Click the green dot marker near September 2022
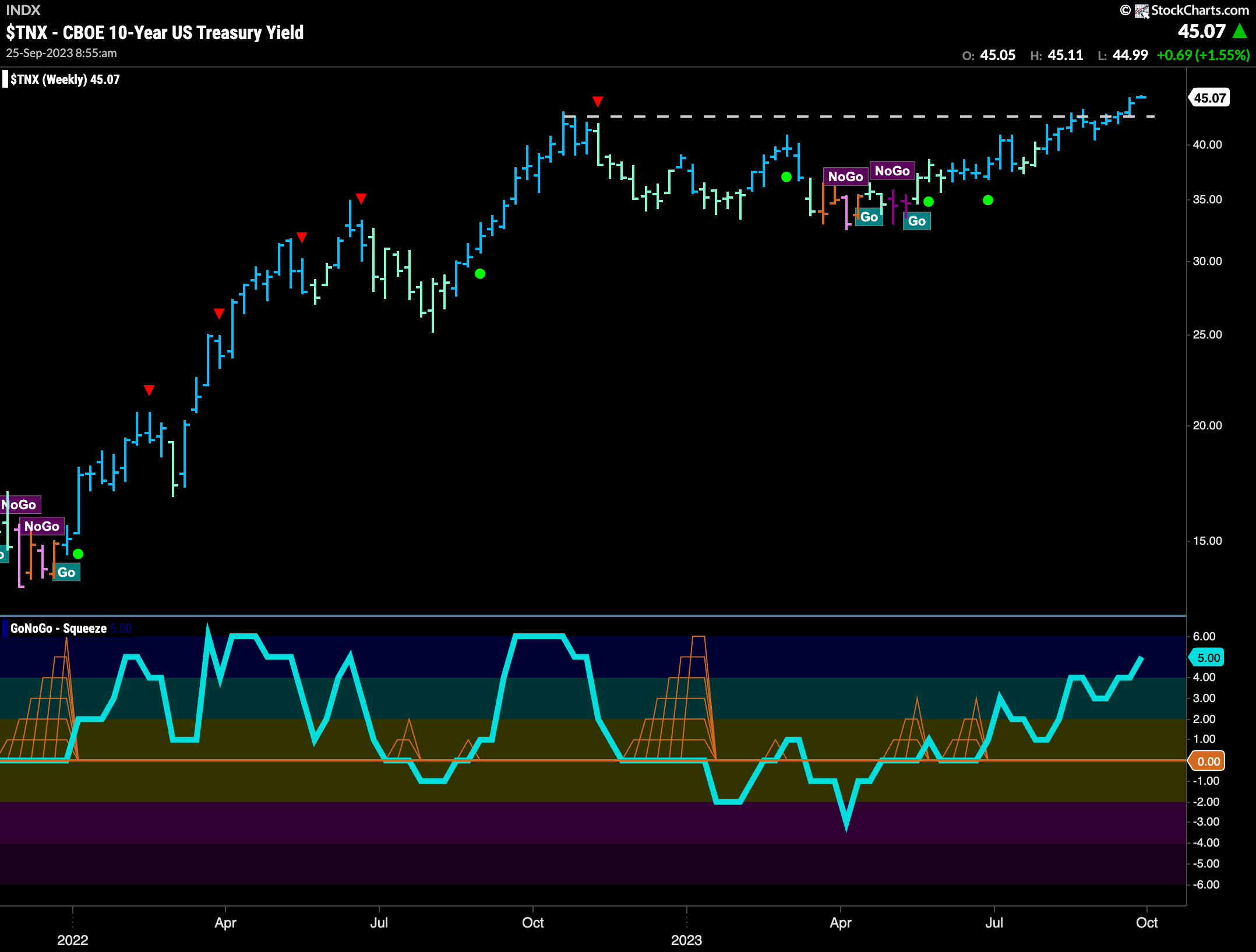The image size is (1256, 952). tap(479, 274)
